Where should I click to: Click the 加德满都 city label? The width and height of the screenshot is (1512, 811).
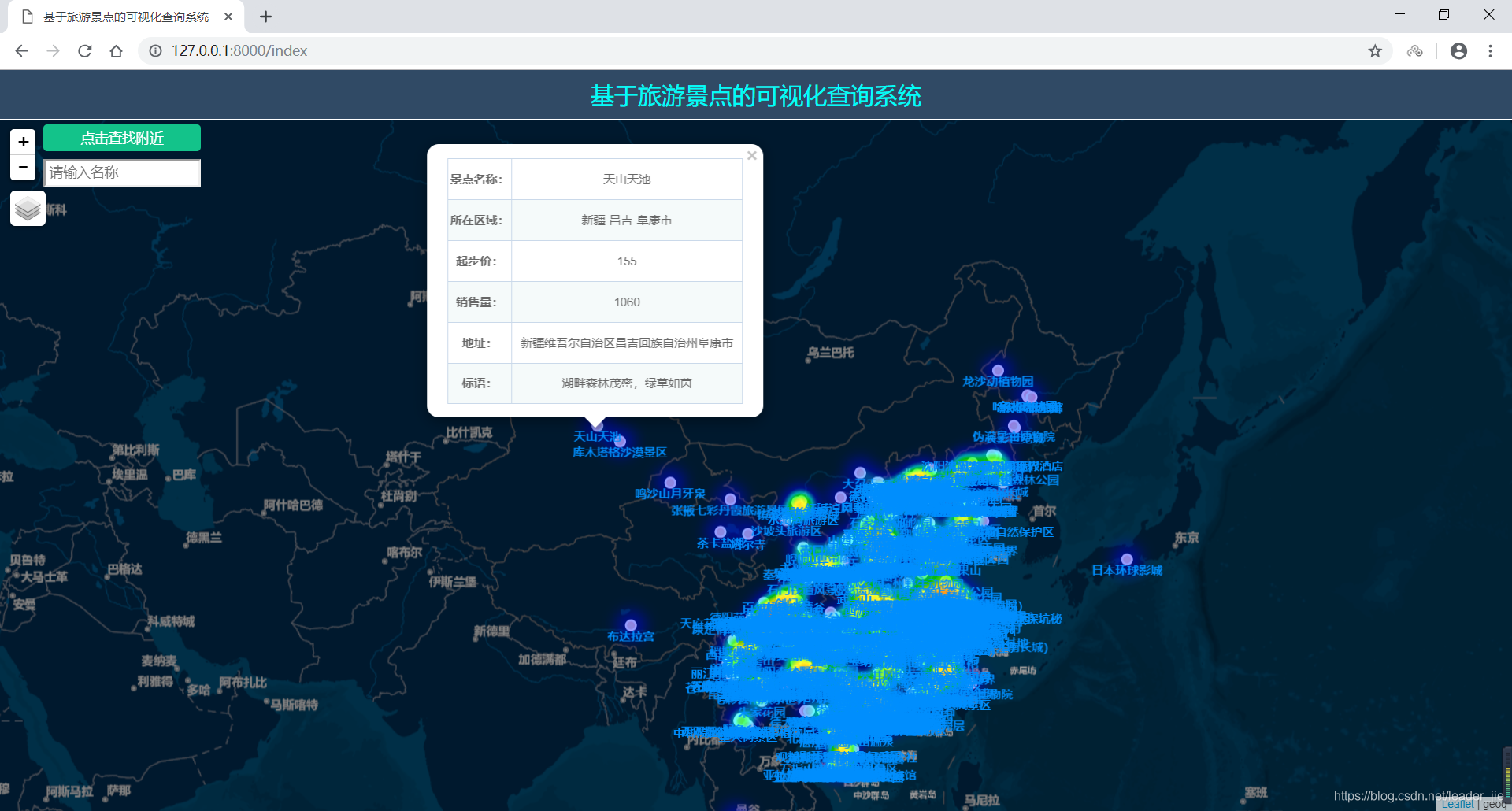(542, 659)
